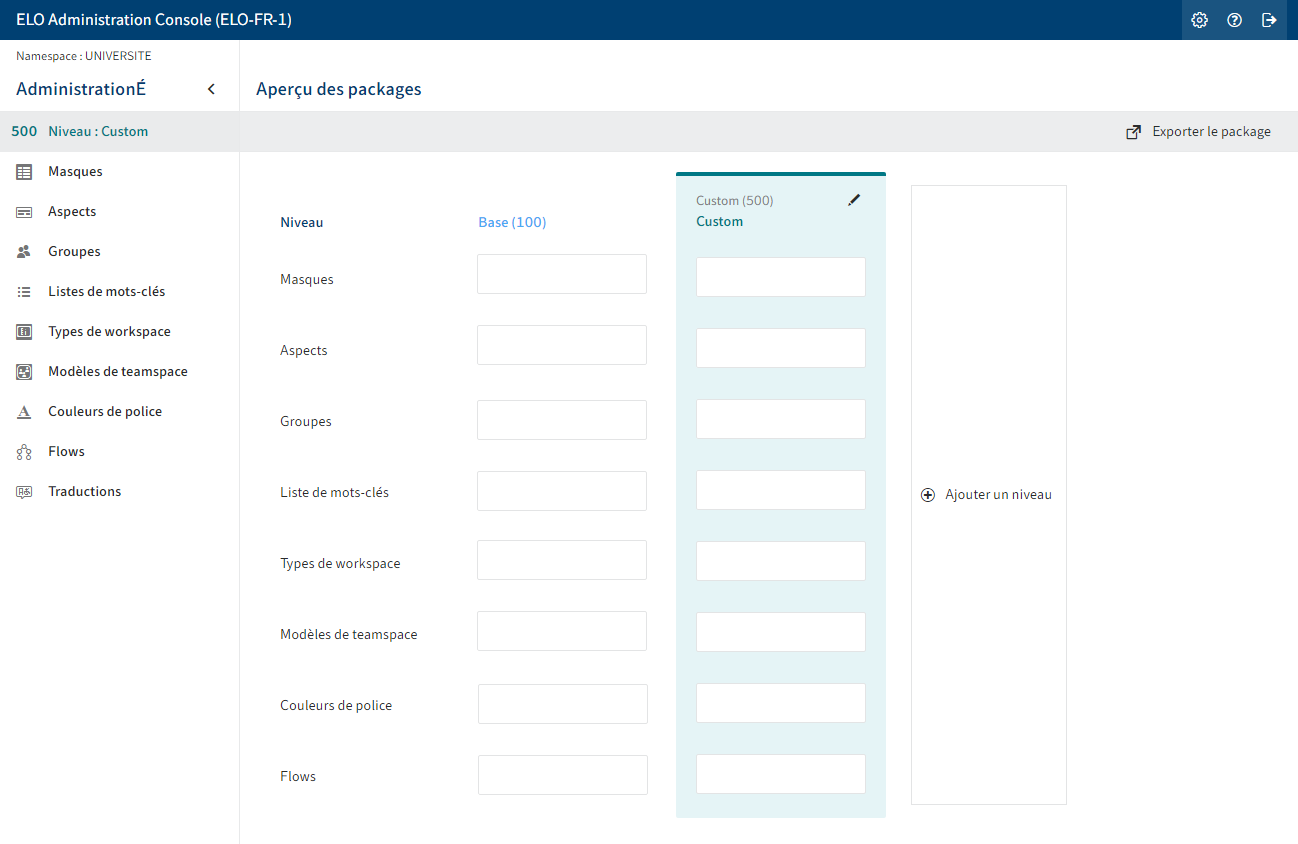
Task: Click the Aperçu des packages heading
Action: [x=339, y=89]
